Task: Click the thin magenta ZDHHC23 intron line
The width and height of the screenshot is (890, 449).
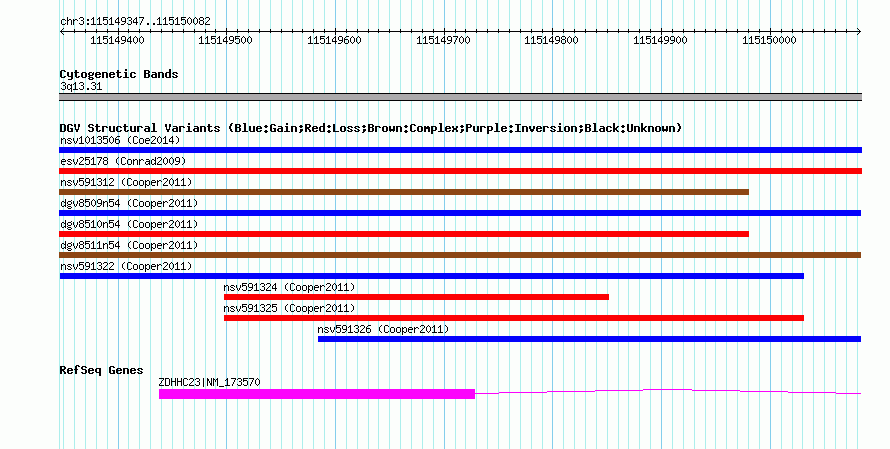Action: [x=668, y=391]
